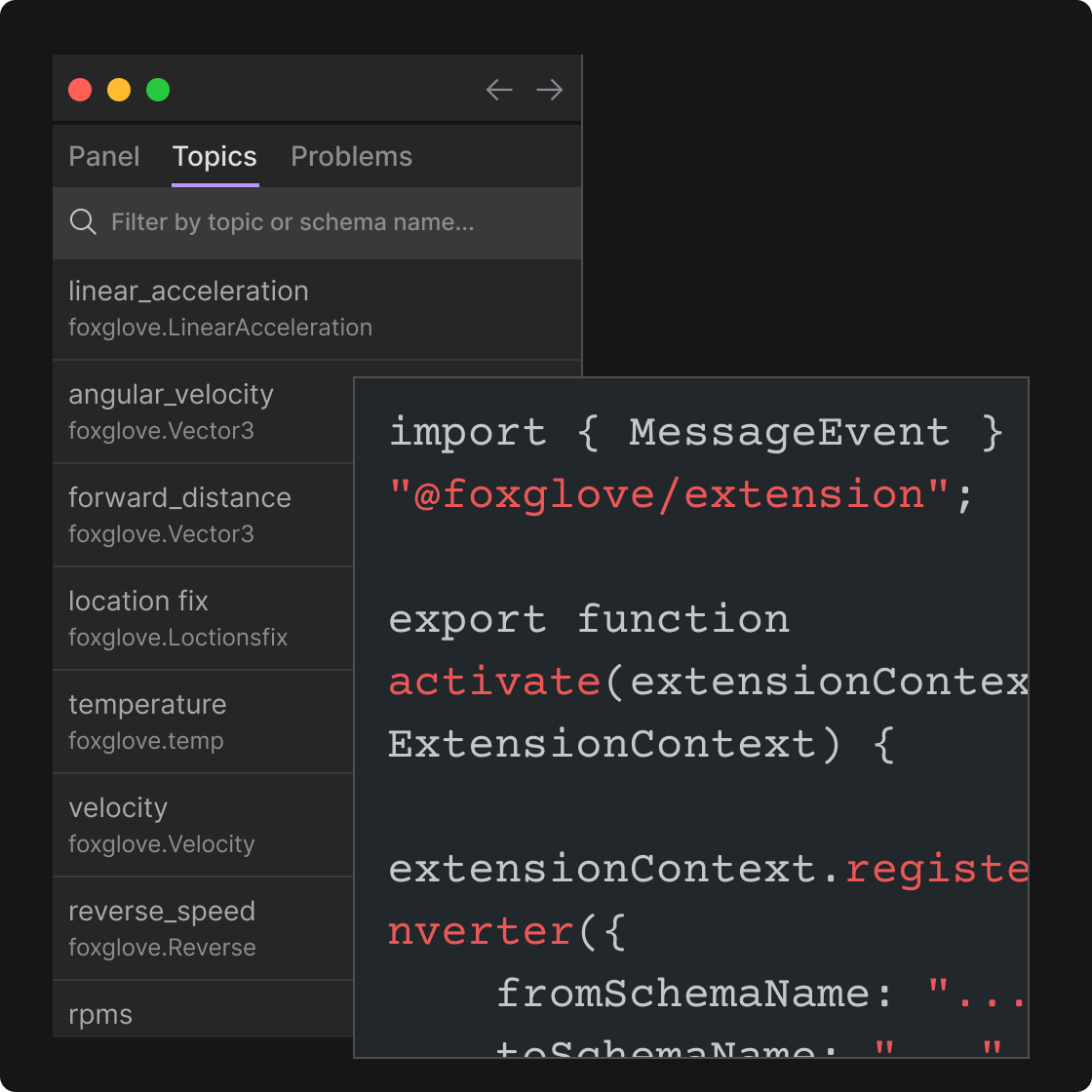Click the activate function name in code

(494, 682)
